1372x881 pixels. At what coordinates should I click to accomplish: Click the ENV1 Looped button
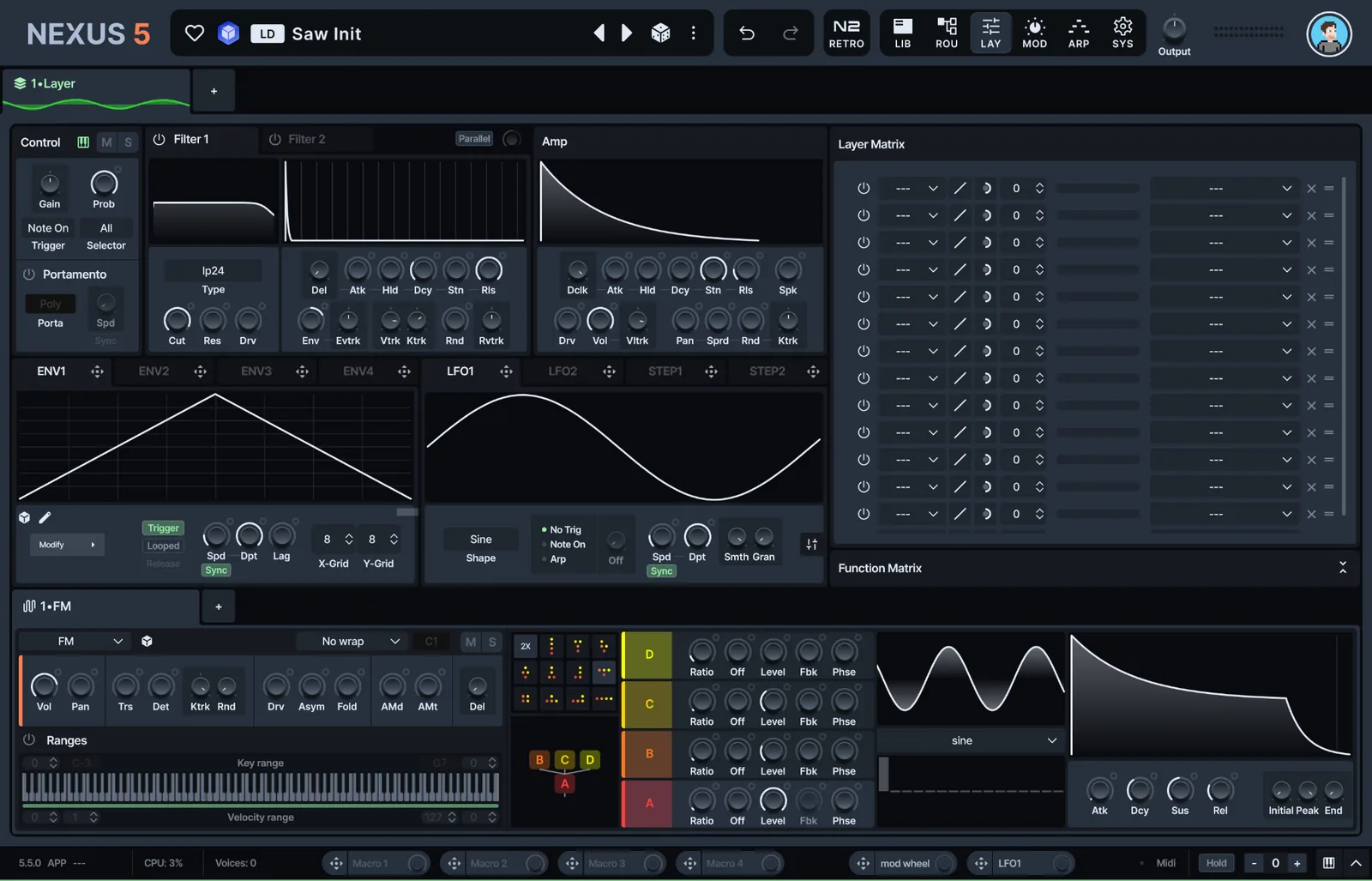click(163, 546)
